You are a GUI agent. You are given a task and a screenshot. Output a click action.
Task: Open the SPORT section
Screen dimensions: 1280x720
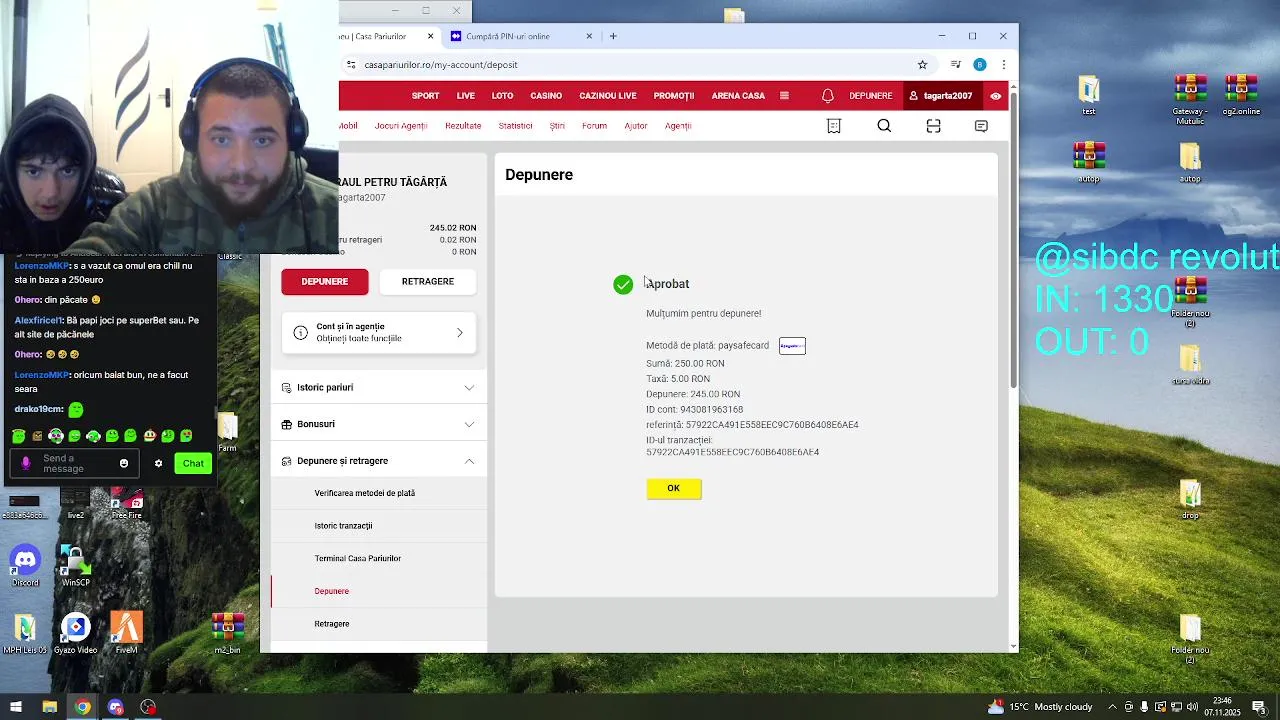point(425,96)
